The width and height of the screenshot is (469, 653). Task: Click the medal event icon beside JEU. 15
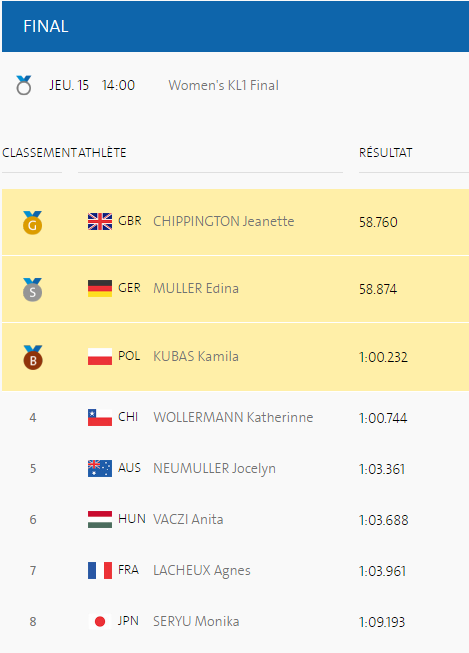tap(24, 85)
